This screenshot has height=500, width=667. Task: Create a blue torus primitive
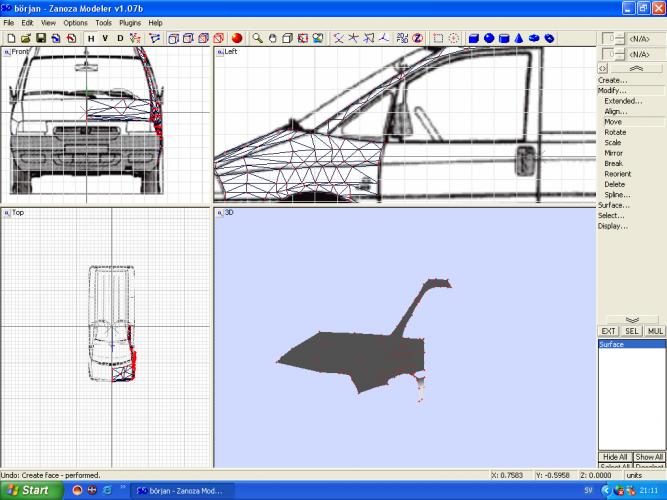(534, 38)
